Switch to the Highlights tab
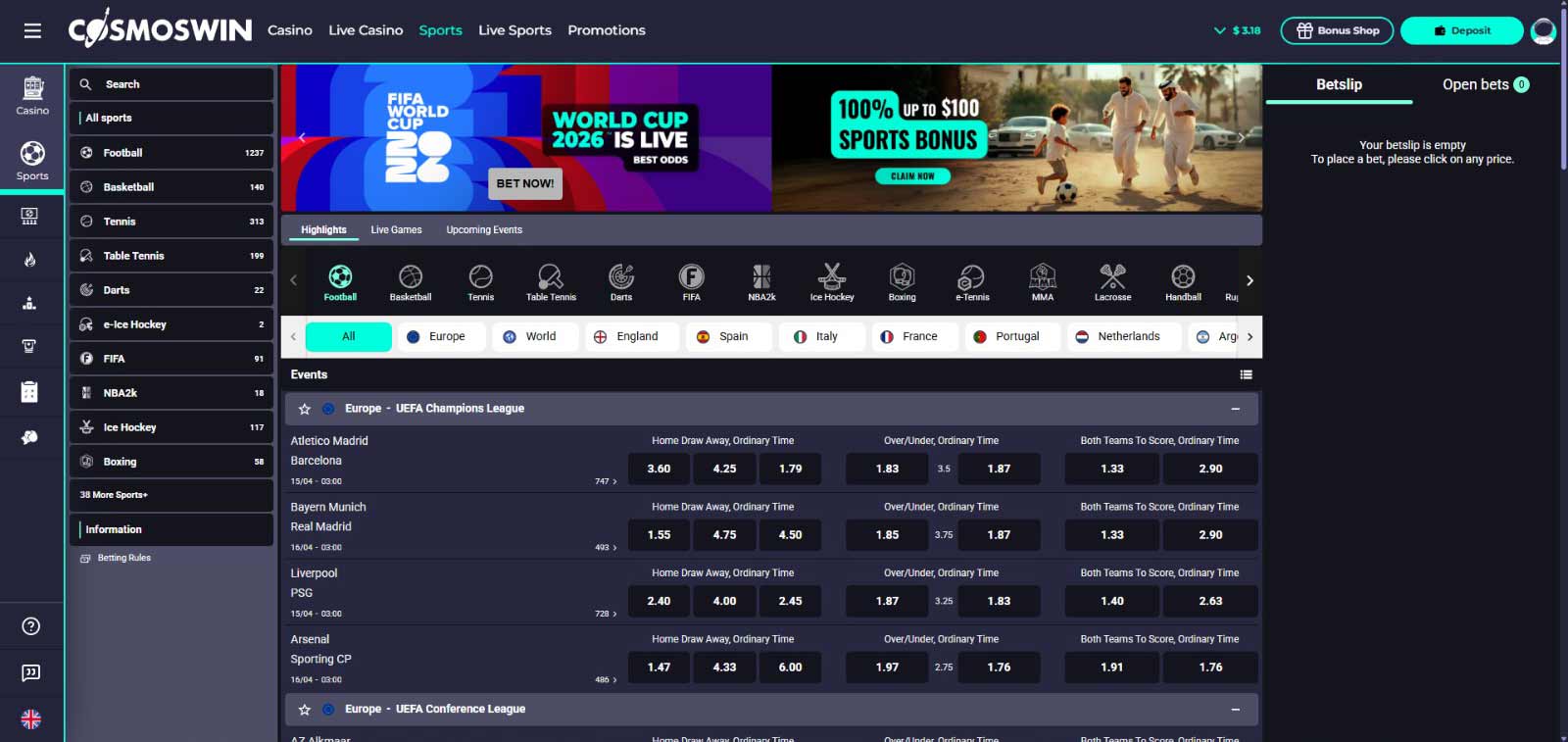Image resolution: width=1568 pixels, height=742 pixels. point(323,230)
